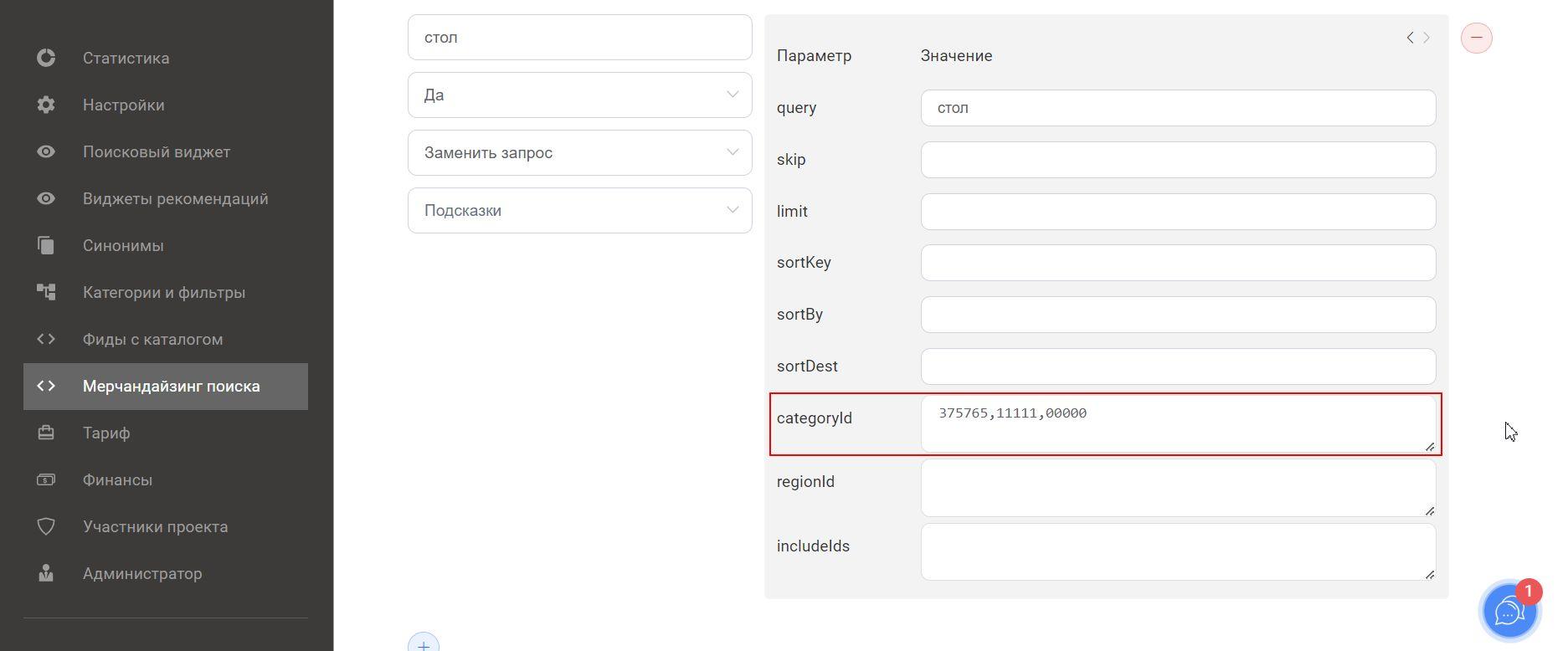Click the sortKey value field

pyautogui.click(x=1178, y=263)
